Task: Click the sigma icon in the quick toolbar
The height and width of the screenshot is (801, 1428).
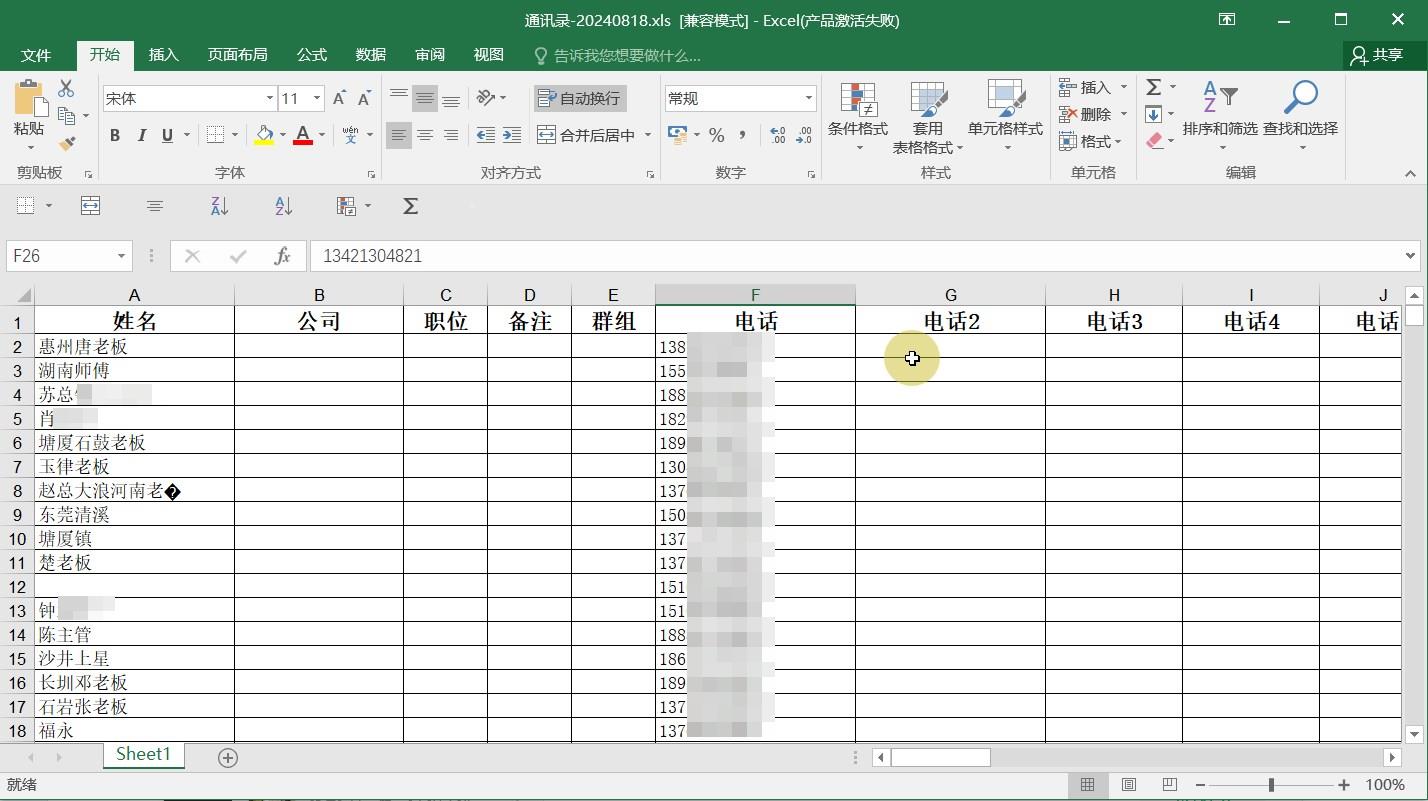Action: (410, 206)
